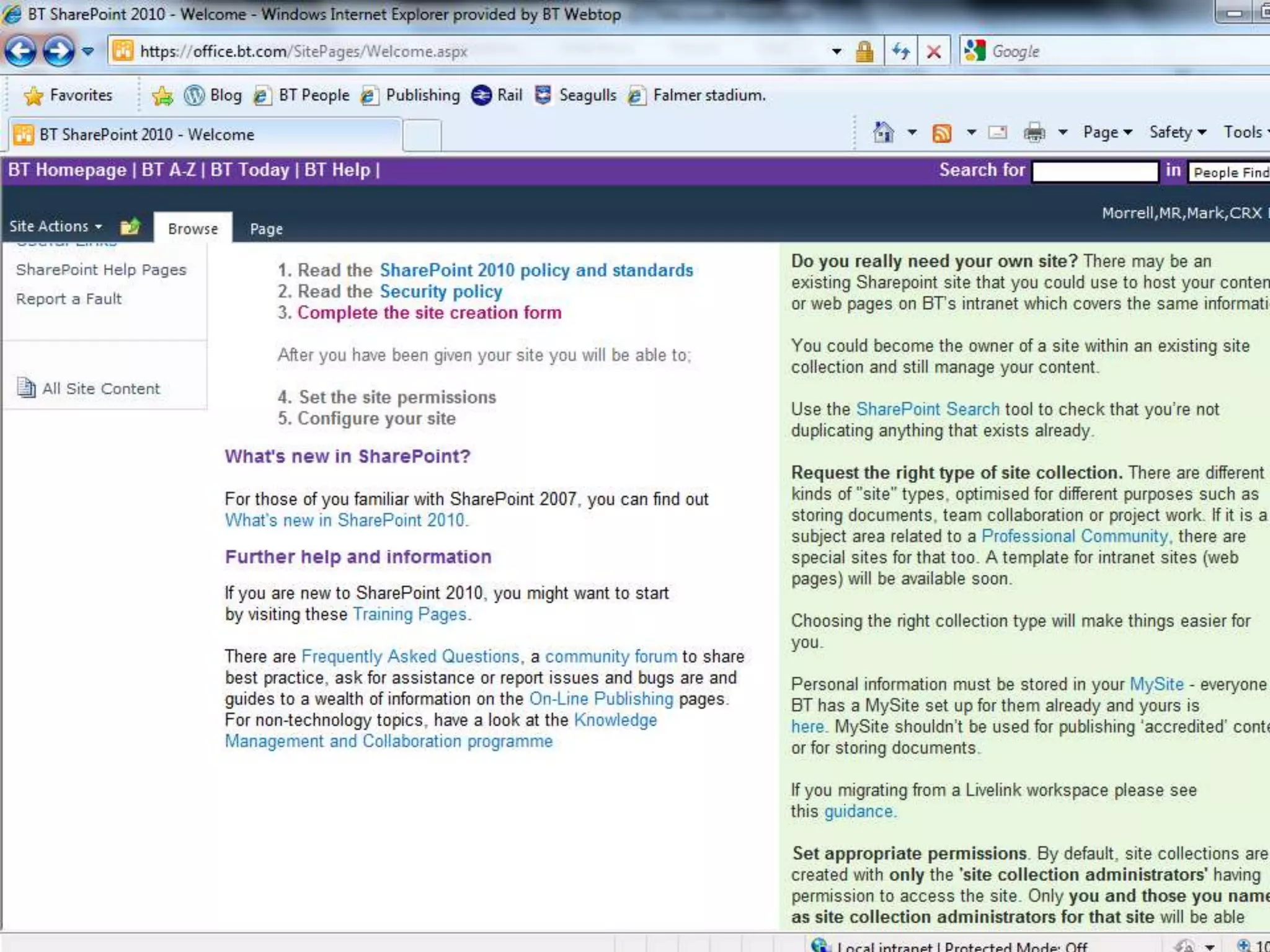Open the Tools command bar menu

pyautogui.click(x=1246, y=132)
